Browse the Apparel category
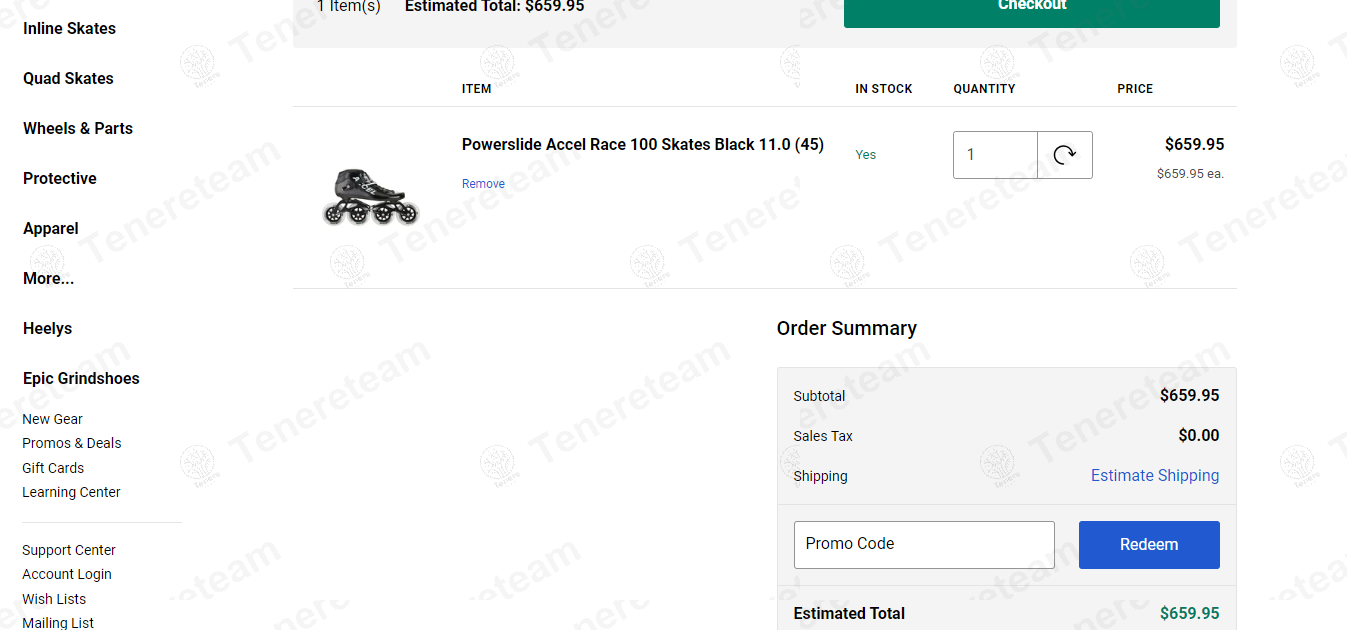Screen dimensions: 1347x630 pyautogui.click(x=51, y=229)
